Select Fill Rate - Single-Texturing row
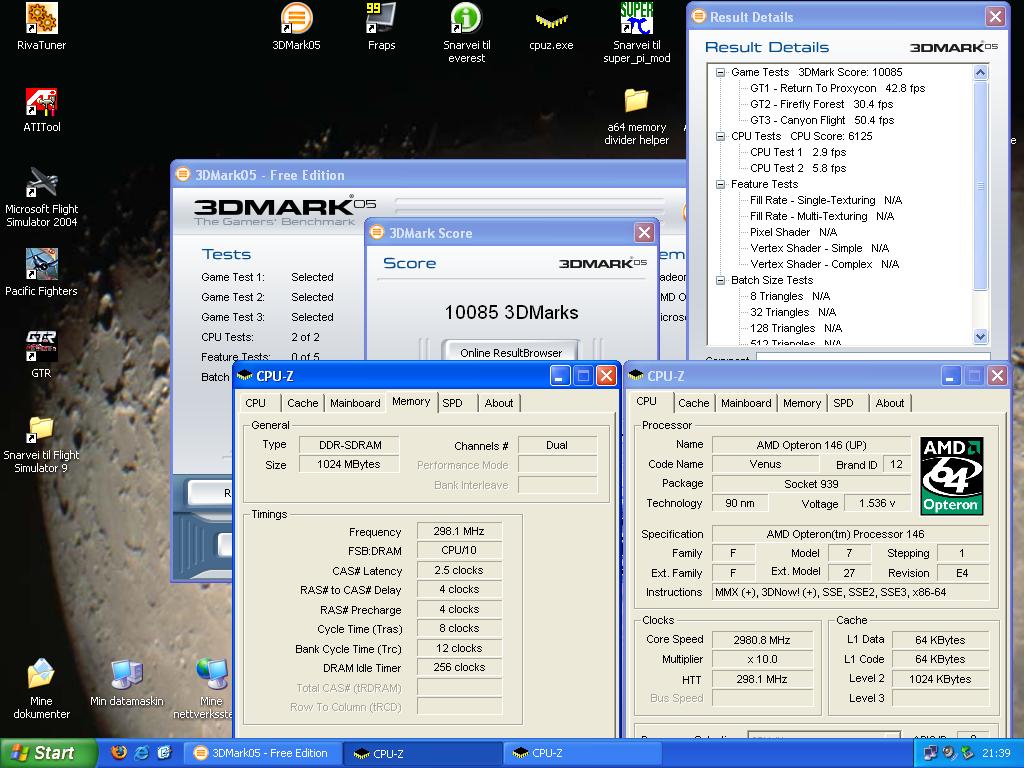The image size is (1024, 768). (x=825, y=200)
